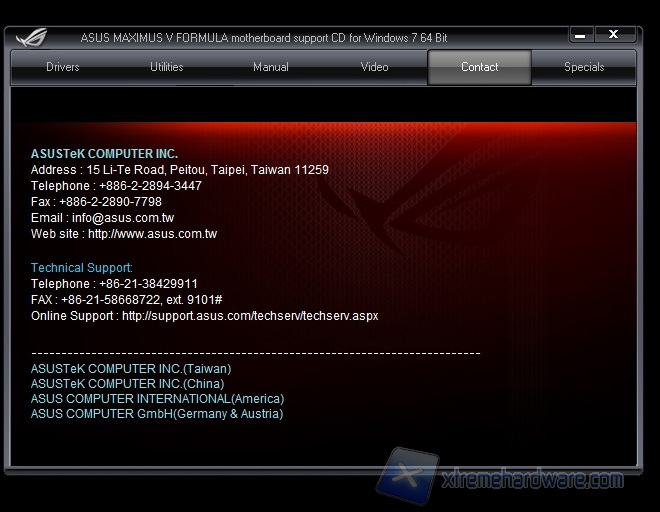
Task: Click the window title bar text
Action: coord(264,38)
